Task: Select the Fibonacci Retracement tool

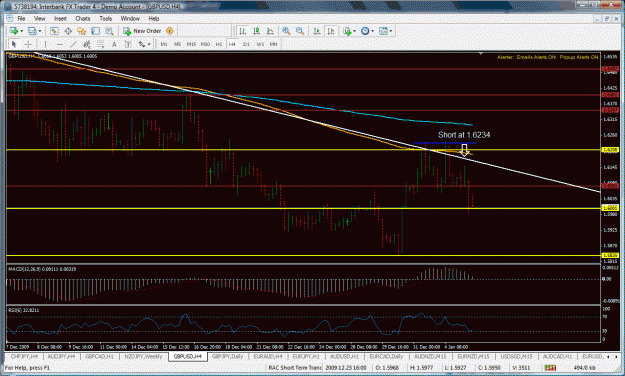Action: [x=100, y=44]
